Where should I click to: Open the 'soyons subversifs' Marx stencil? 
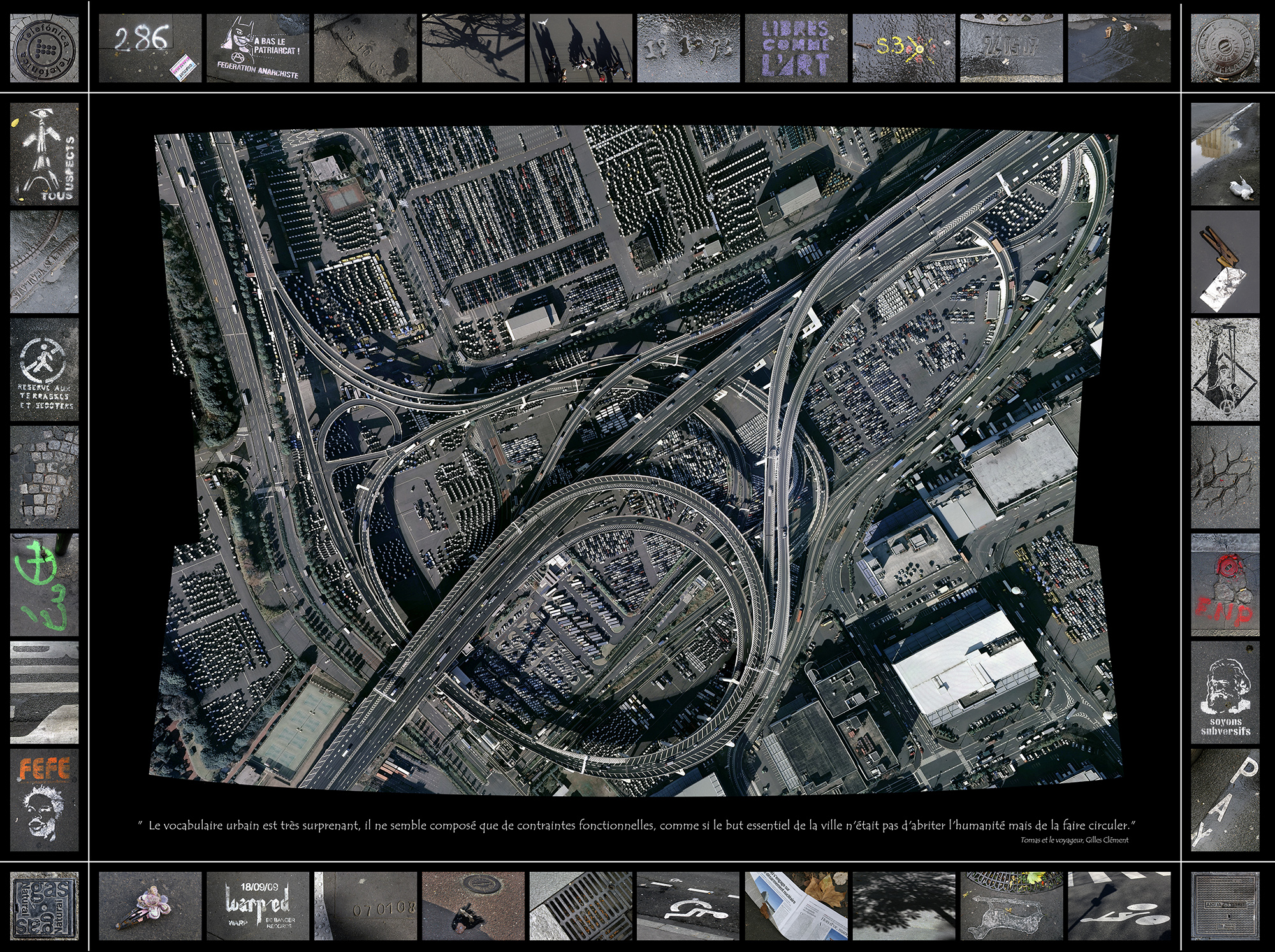(x=1225, y=692)
